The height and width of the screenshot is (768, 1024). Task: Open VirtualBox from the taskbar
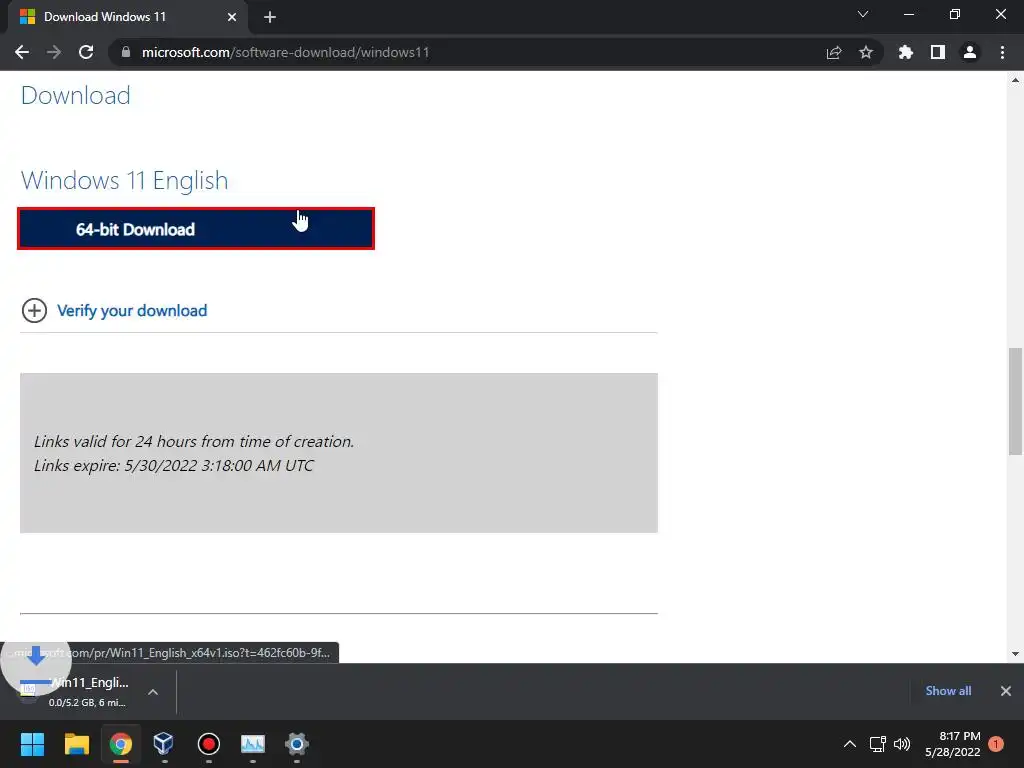point(164,744)
